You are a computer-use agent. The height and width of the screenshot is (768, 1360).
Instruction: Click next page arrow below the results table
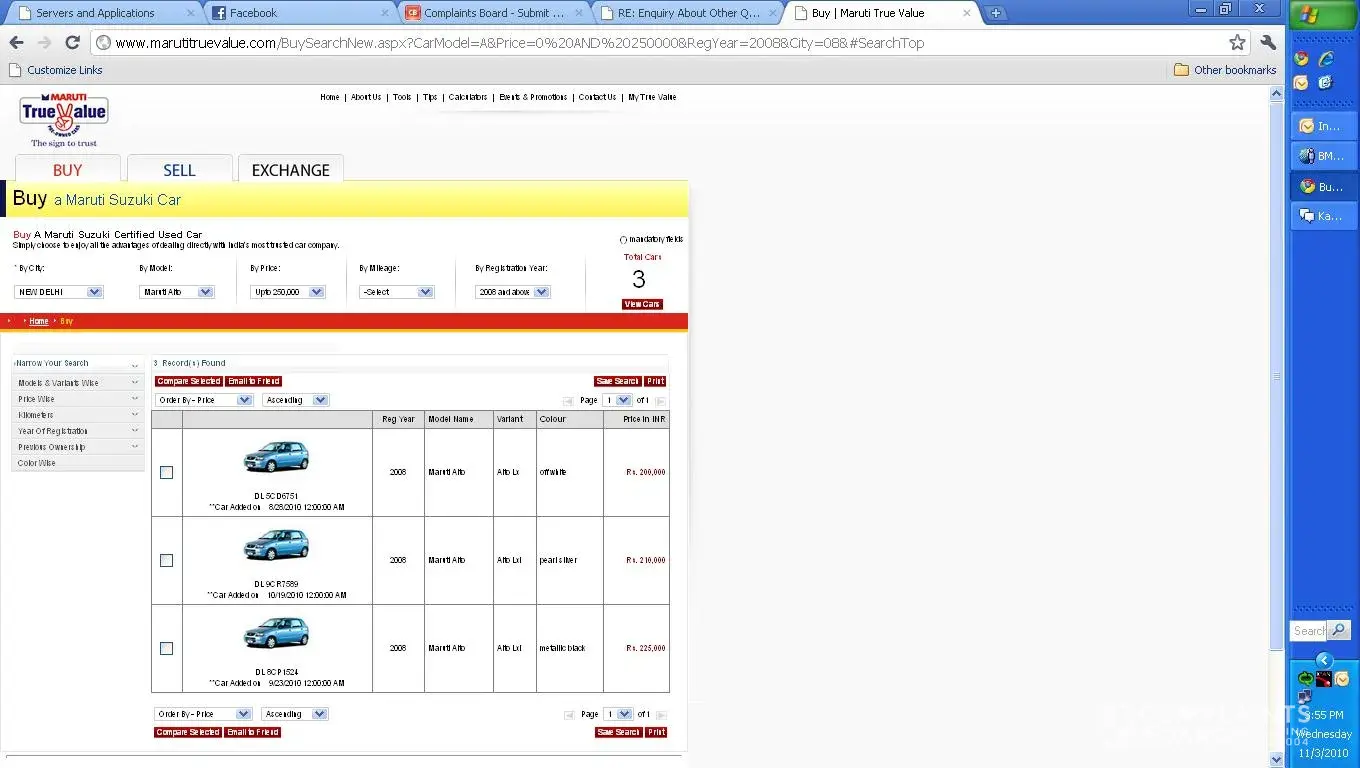click(x=661, y=715)
